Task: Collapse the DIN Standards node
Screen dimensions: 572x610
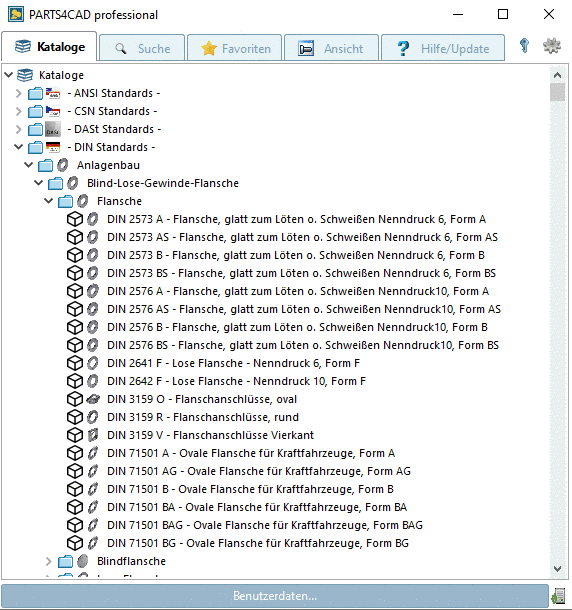Action: coord(19,147)
